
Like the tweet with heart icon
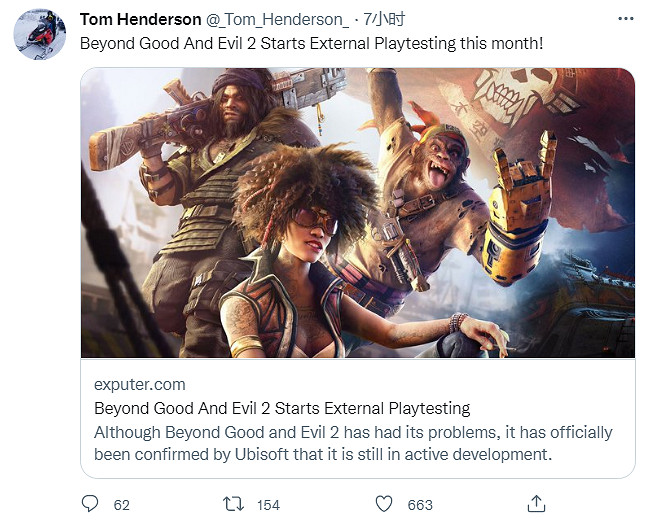click(384, 503)
